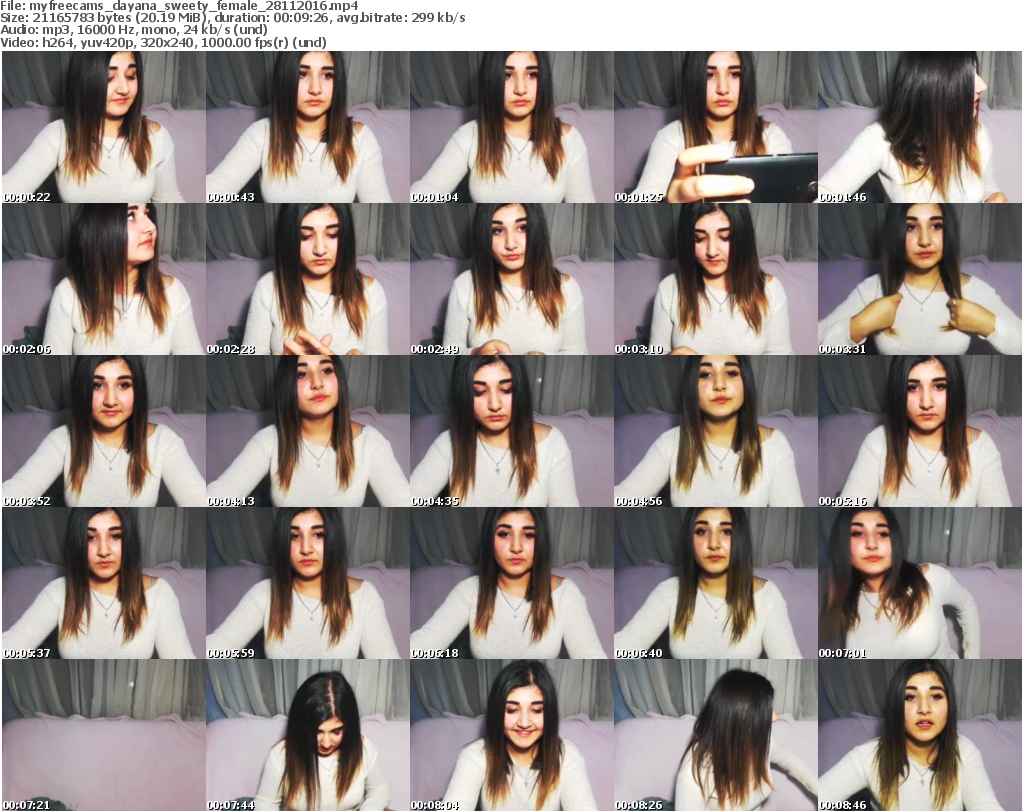Screen dimensions: 1024x811
Task: Select the frame stamped 00:04:56
Action: pos(716,431)
